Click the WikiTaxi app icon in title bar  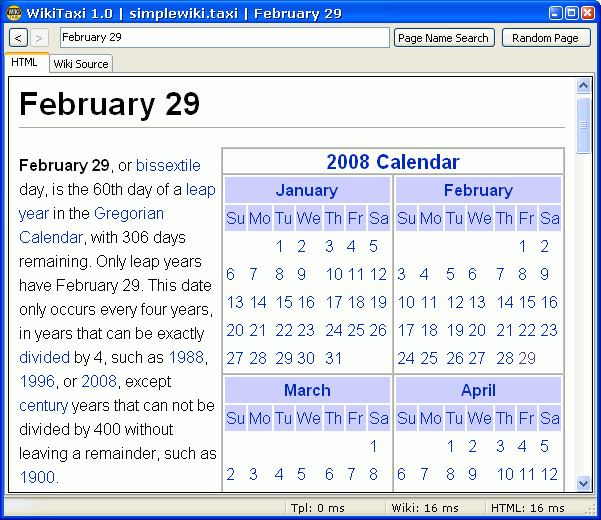pos(14,13)
